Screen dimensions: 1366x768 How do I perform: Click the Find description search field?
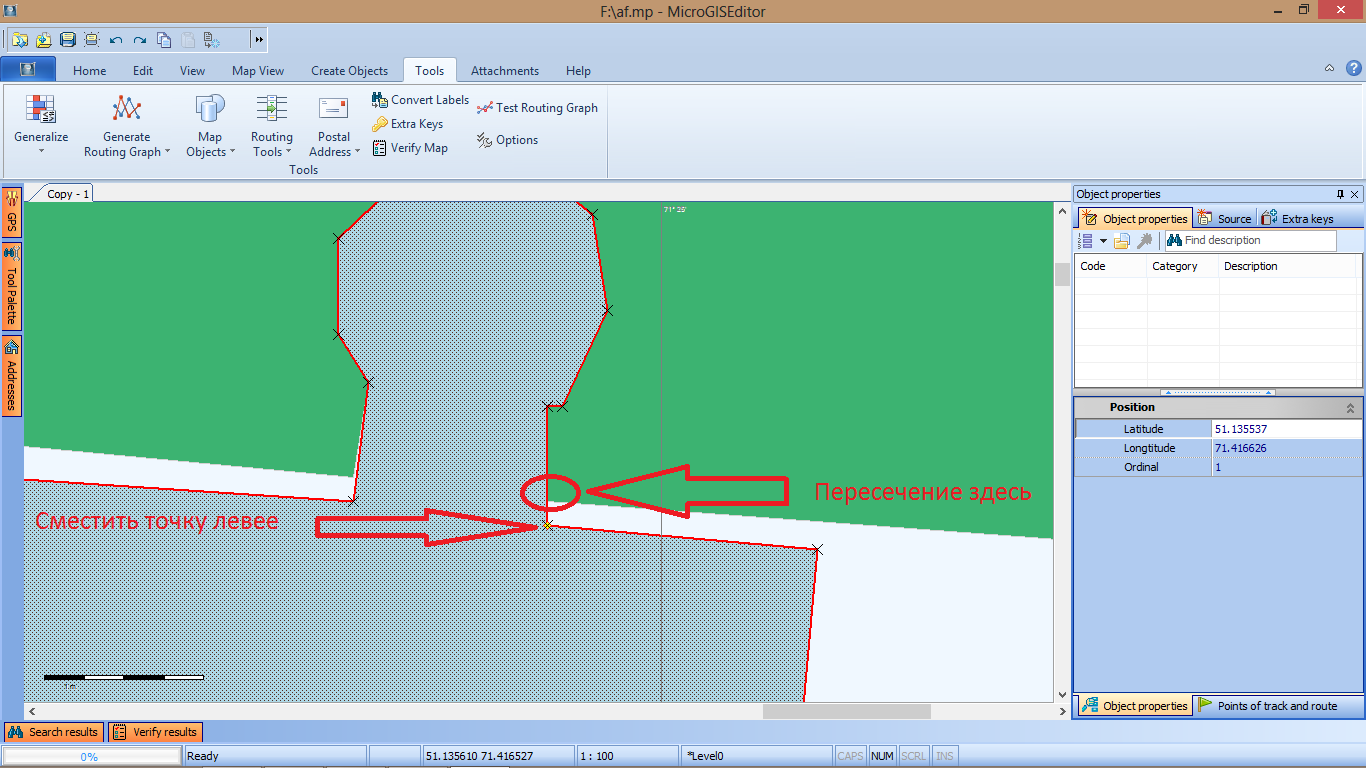(x=1258, y=241)
